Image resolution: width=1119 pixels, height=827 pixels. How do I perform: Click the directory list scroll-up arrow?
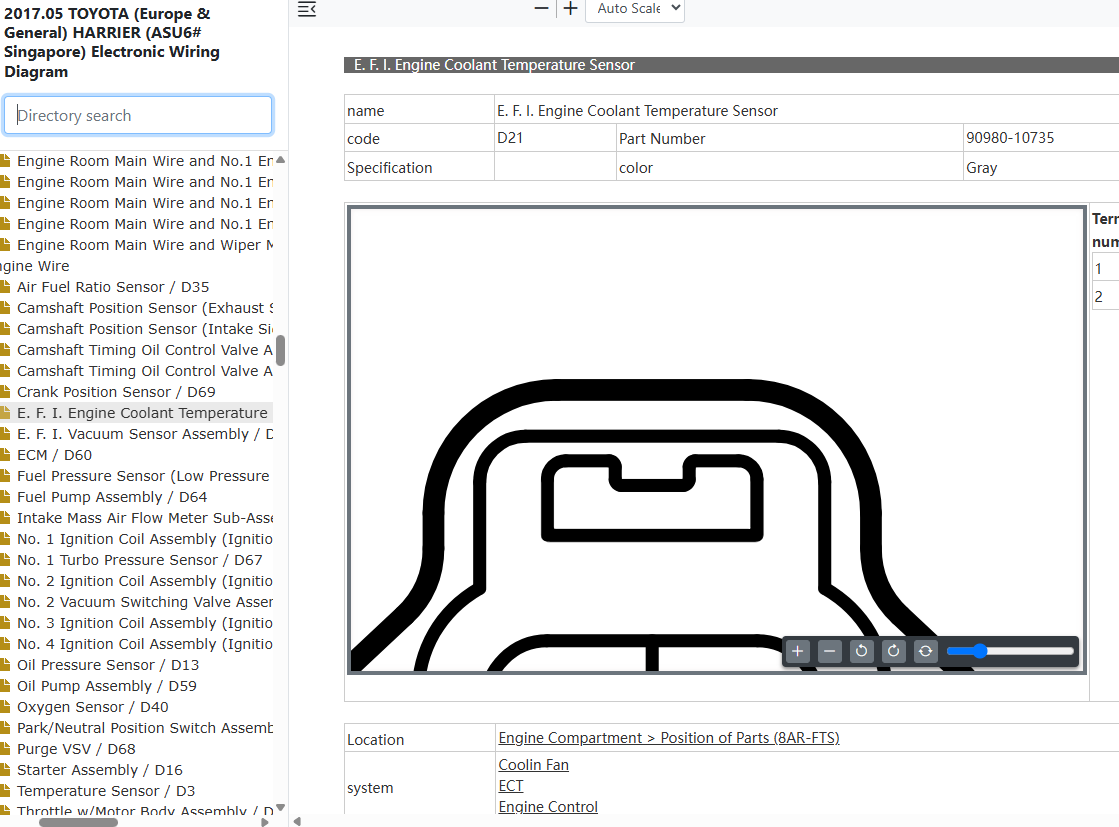[x=280, y=160]
